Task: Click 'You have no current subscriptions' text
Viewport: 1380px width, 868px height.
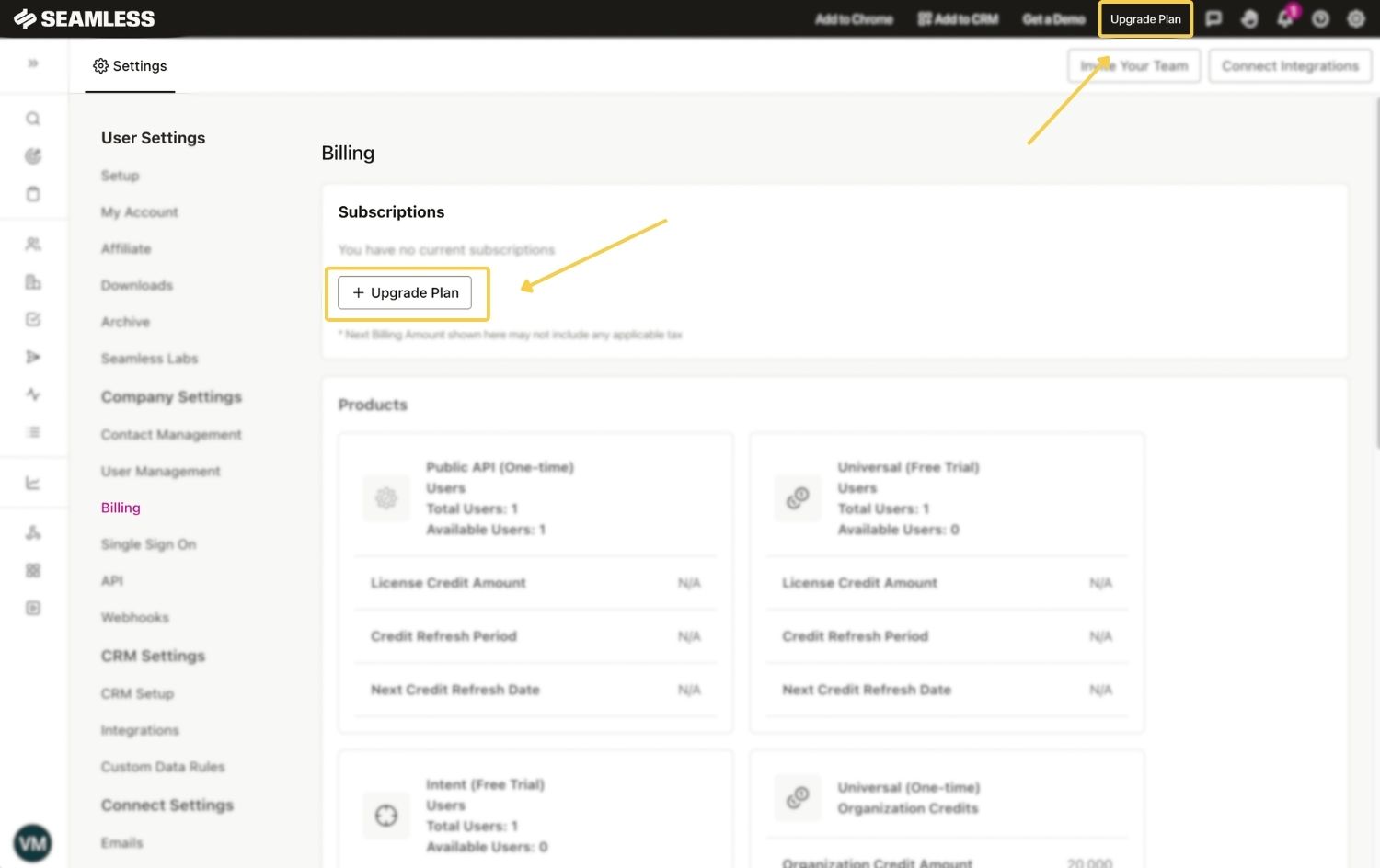Action: [x=446, y=250]
